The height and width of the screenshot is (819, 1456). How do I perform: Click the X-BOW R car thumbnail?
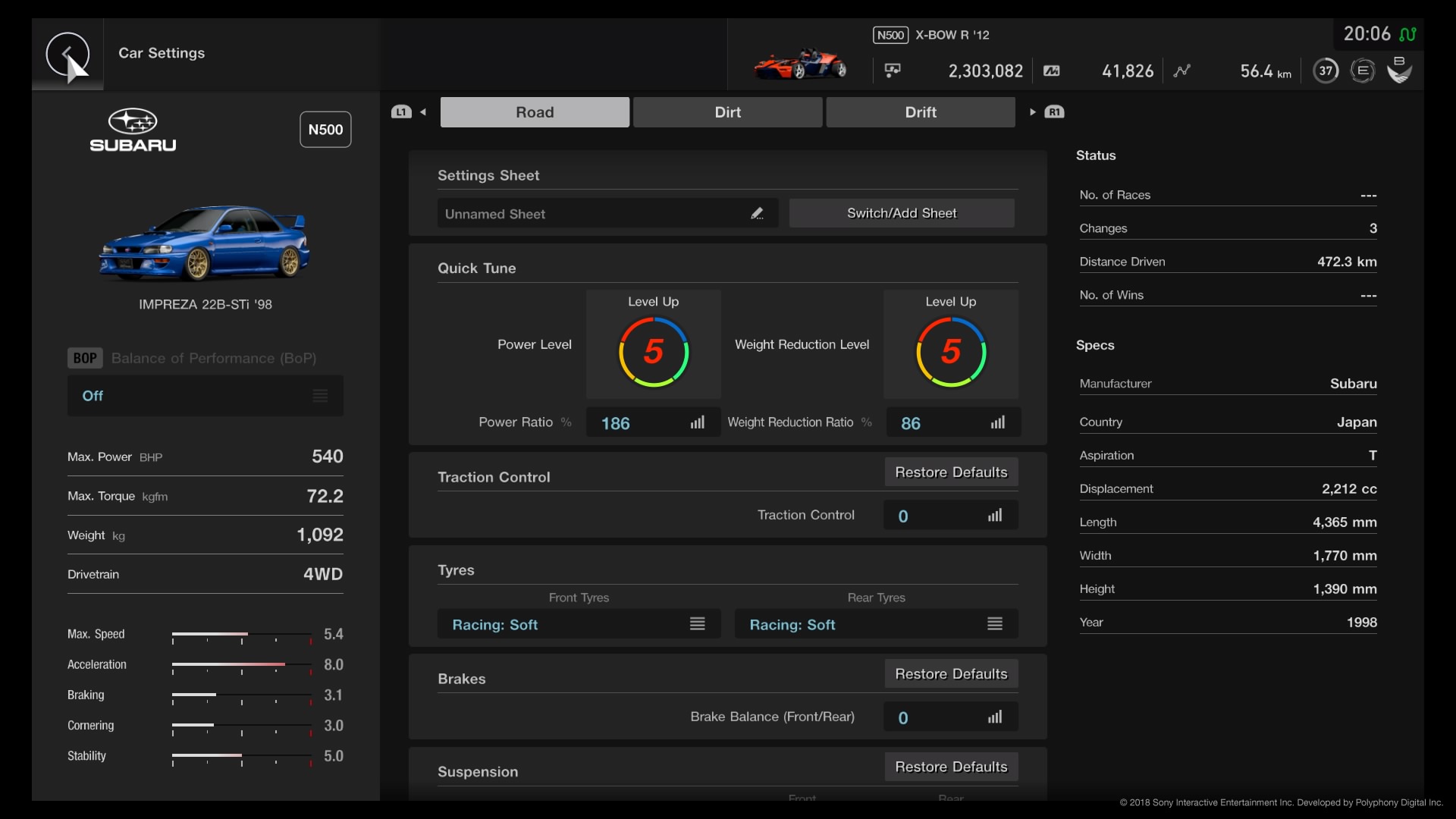click(x=800, y=64)
